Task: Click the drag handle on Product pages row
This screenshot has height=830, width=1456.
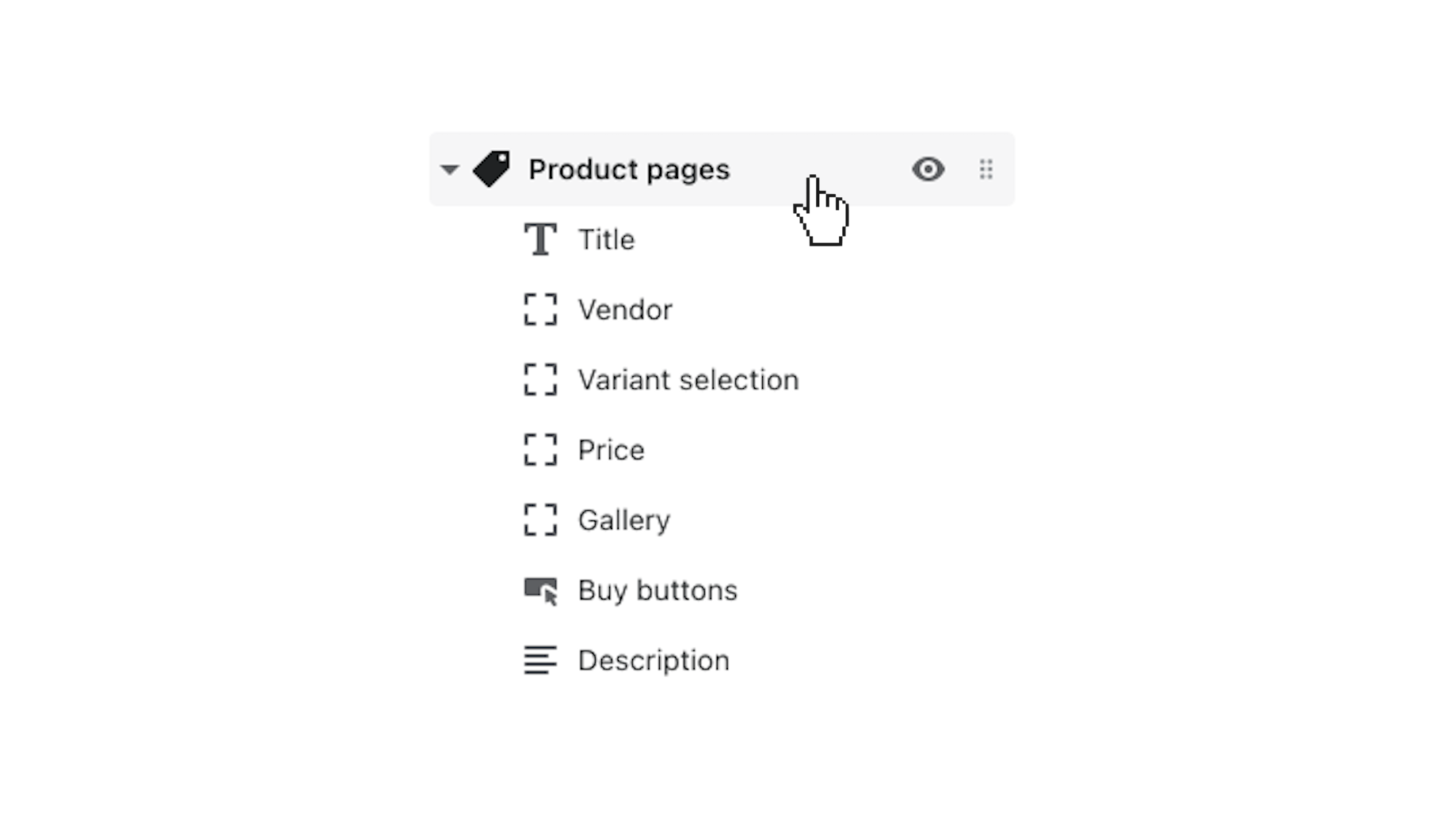Action: 985,169
